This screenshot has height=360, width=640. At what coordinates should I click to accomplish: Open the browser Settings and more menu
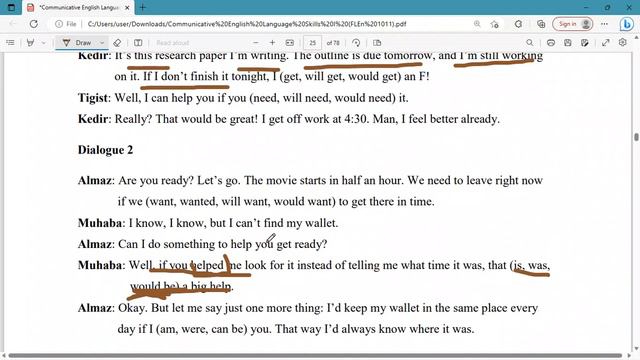pos(604,24)
